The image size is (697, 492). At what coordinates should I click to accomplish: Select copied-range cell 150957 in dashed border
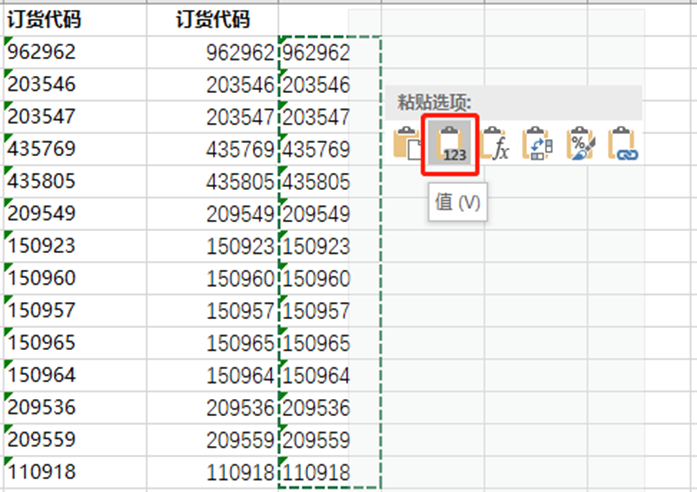pos(330,311)
